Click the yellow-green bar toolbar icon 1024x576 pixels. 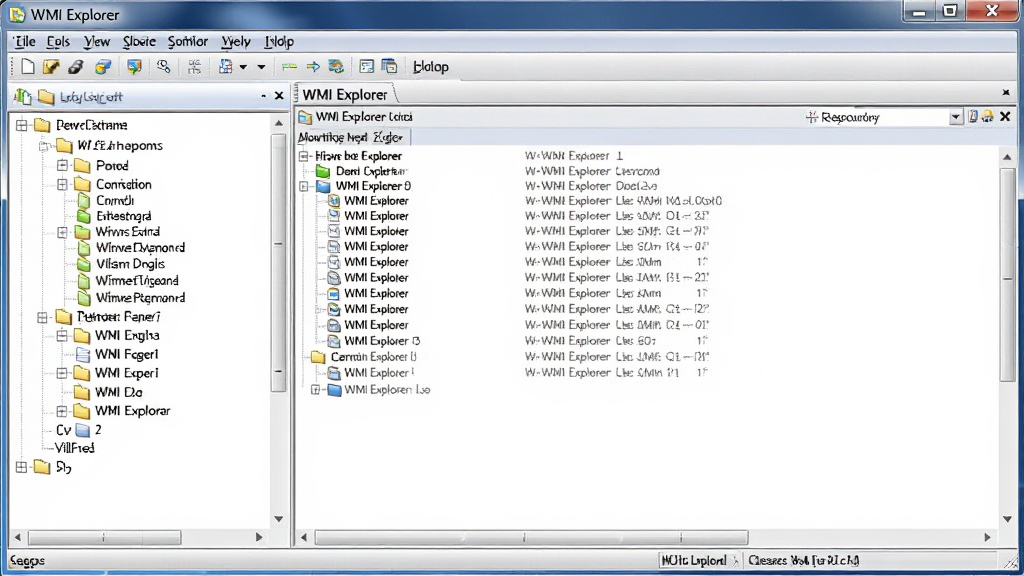coord(289,67)
